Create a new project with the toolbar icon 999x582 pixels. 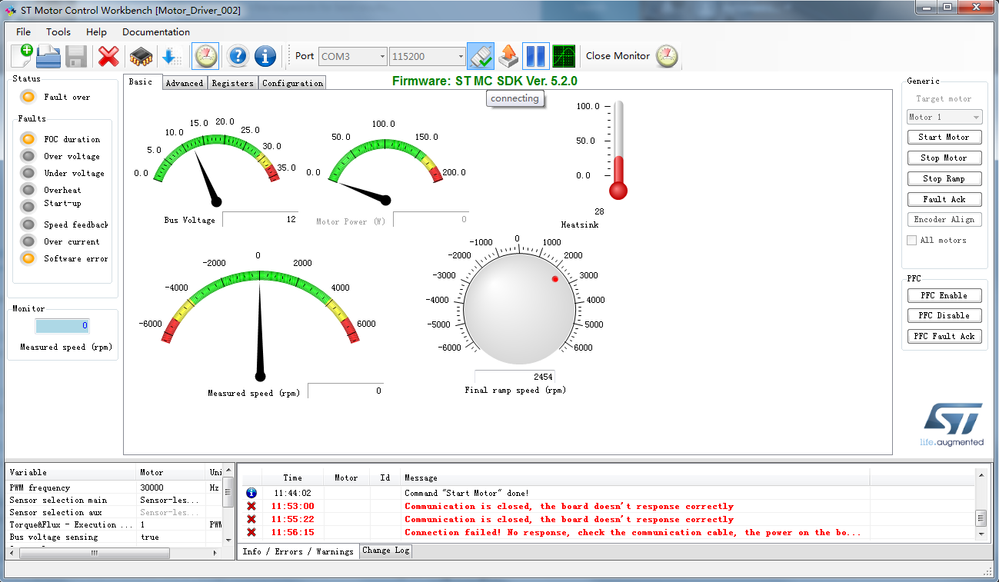coord(22,56)
